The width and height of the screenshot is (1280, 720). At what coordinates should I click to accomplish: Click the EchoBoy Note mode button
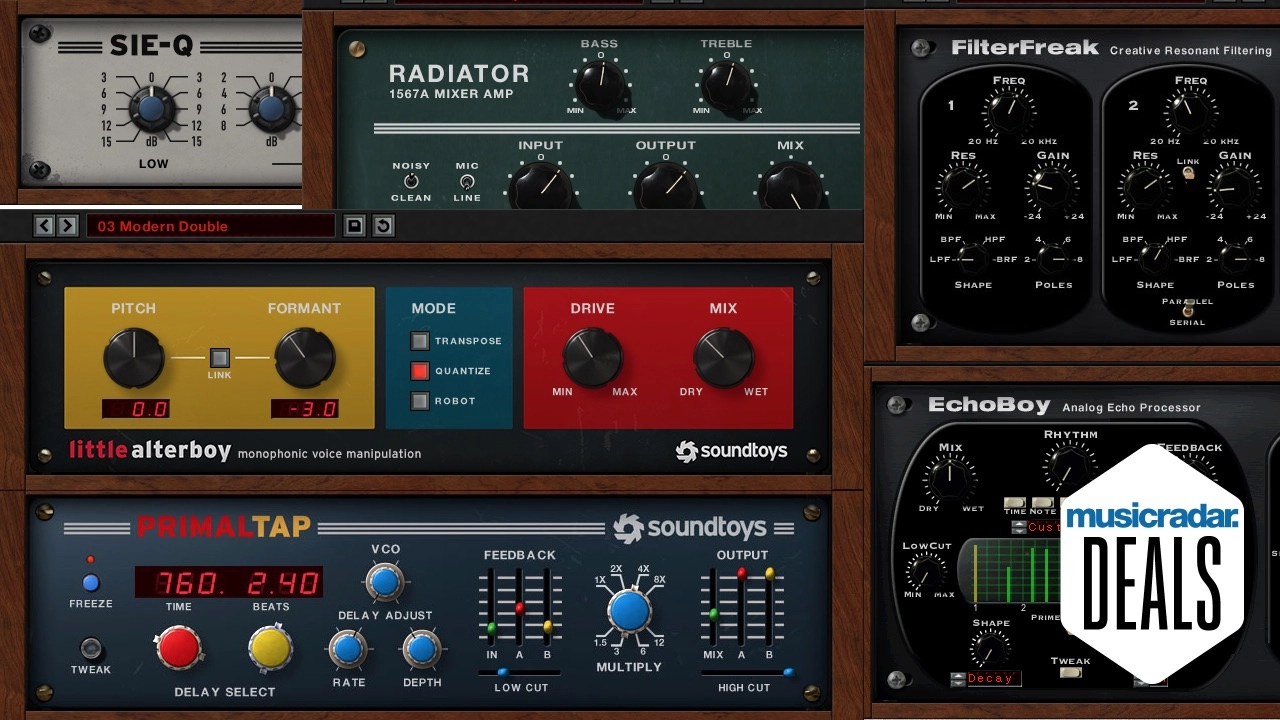tap(1043, 503)
